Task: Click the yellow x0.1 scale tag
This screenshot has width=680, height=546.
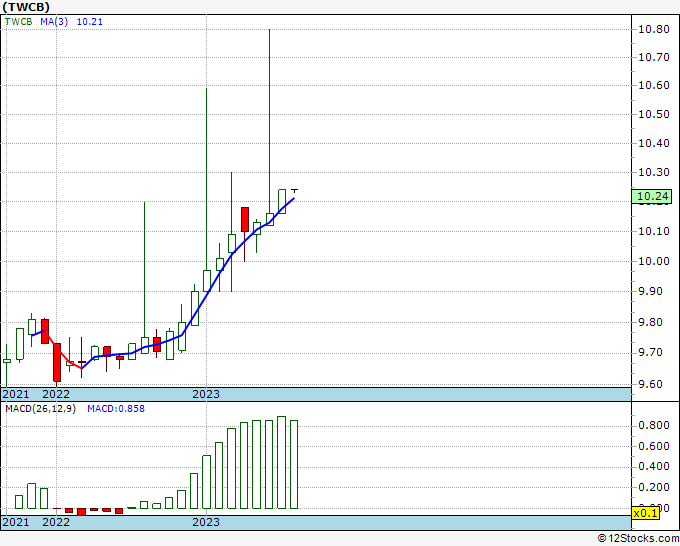Action: pos(646,513)
